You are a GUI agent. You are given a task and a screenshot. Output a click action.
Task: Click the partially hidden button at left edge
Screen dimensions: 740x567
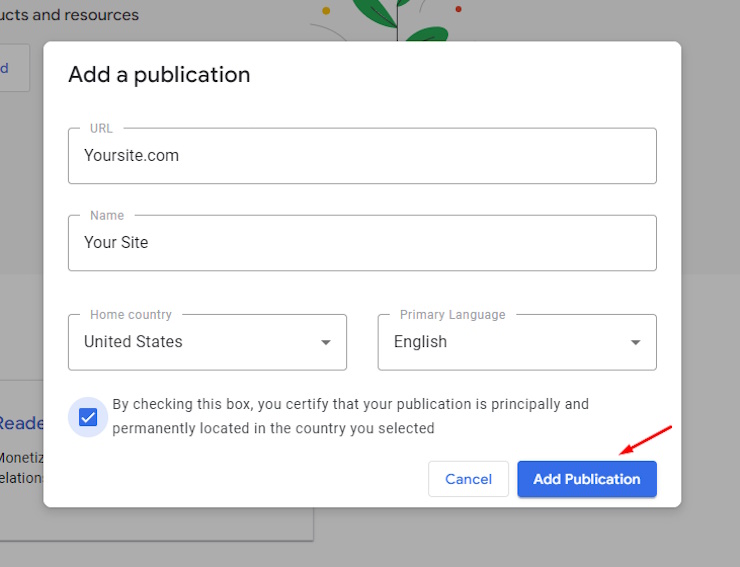tap(14, 68)
